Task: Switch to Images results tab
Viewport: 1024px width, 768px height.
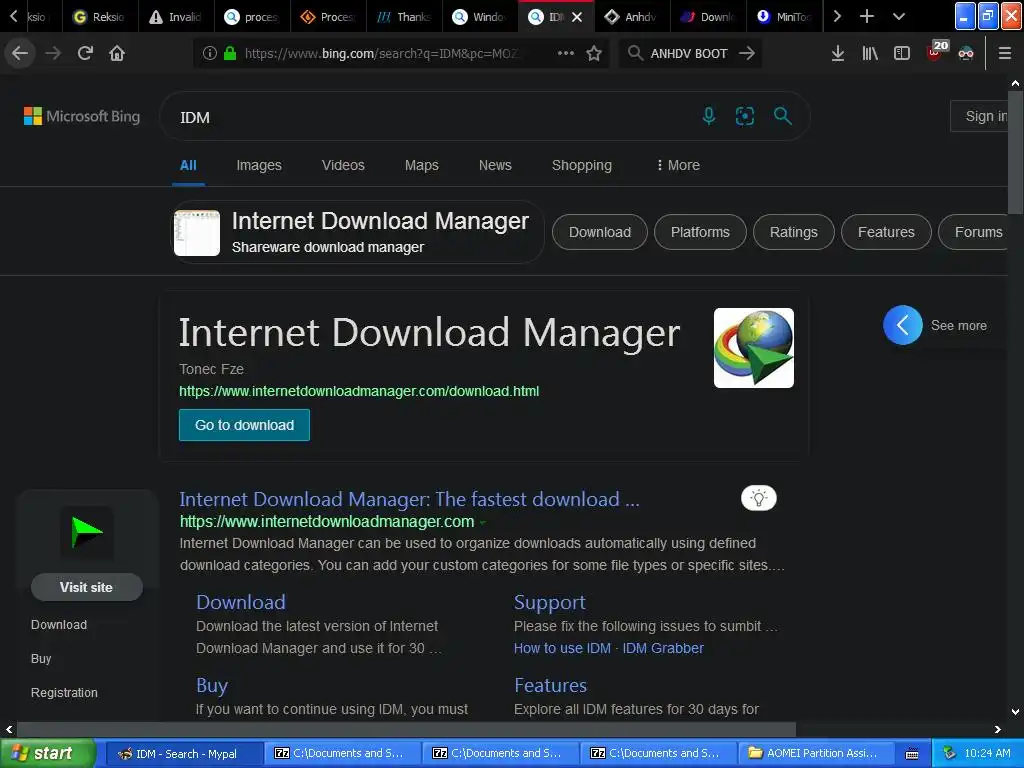Action: 259,165
